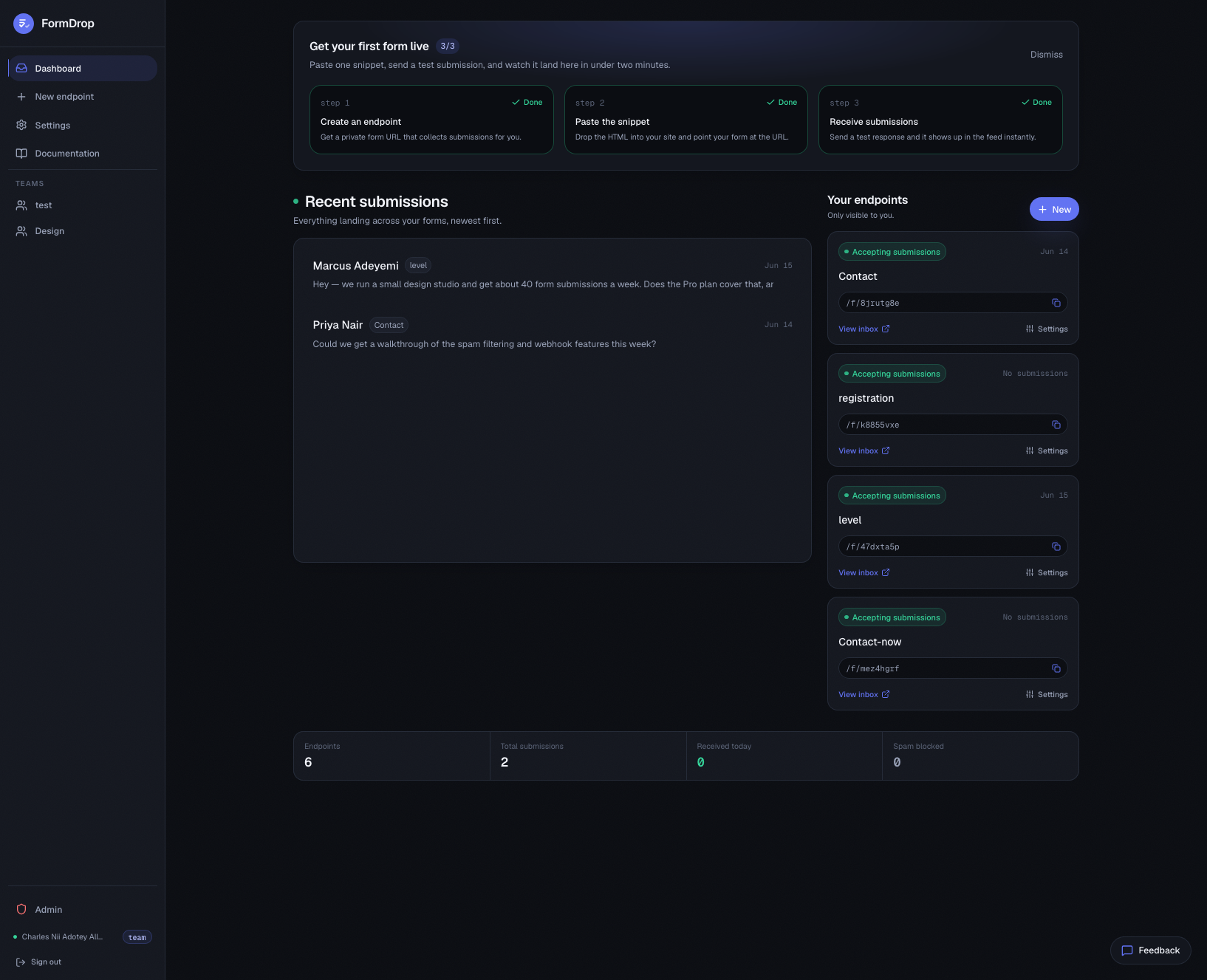
Task: Click the level endpoint title
Action: click(x=850, y=521)
